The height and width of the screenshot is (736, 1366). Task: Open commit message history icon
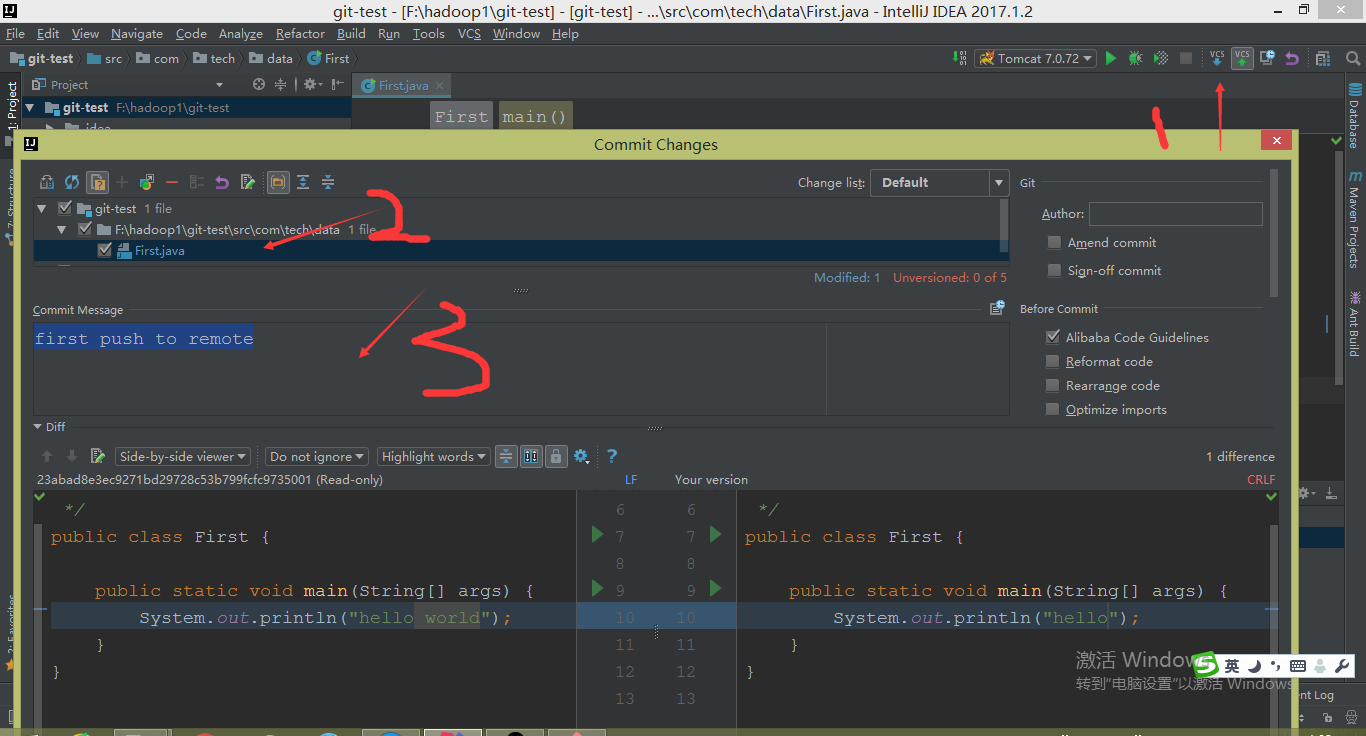click(997, 309)
